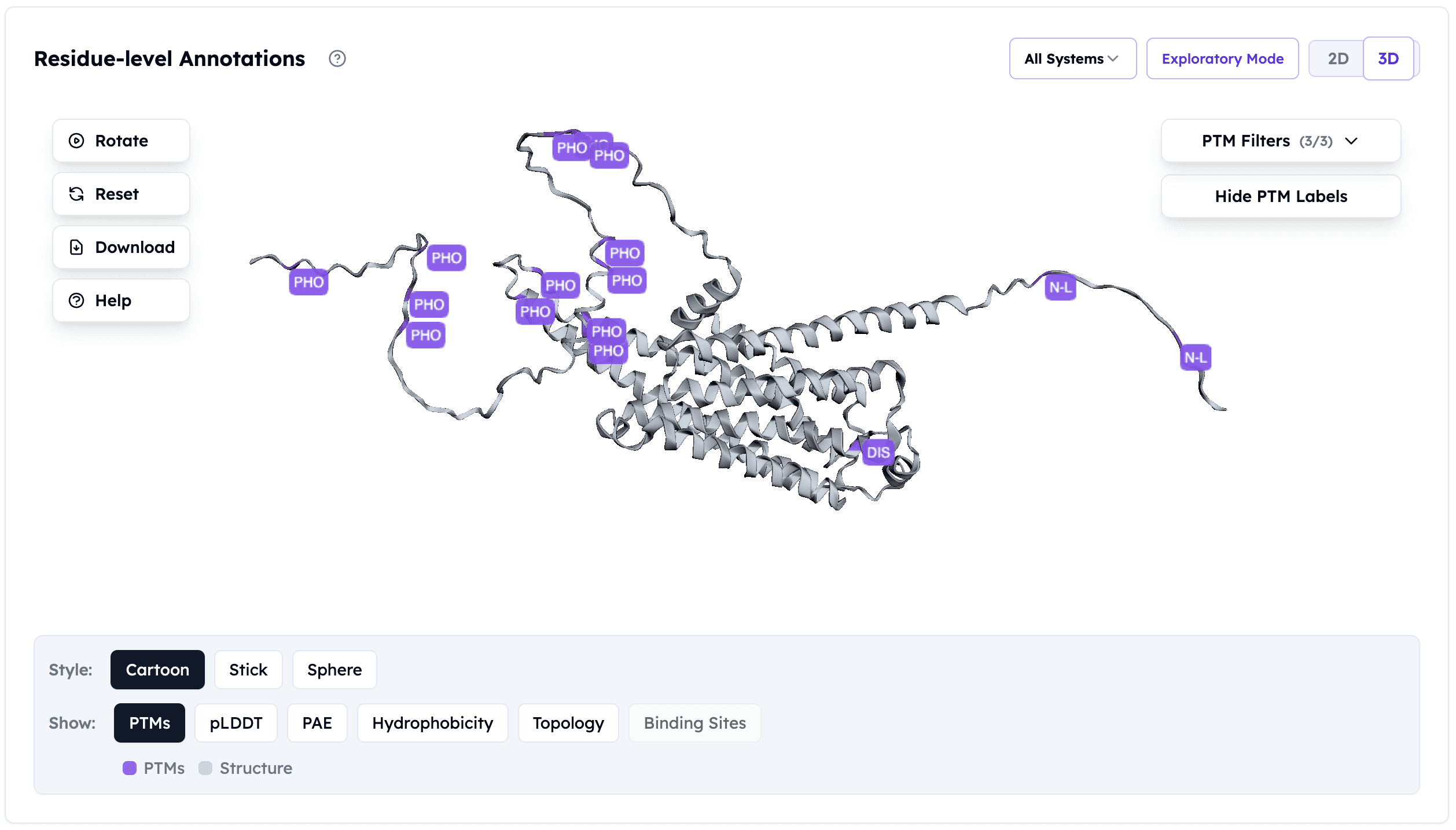This screenshot has height=830, width=1456.
Task: Click the PTM Filters chevron arrow
Action: (1351, 141)
